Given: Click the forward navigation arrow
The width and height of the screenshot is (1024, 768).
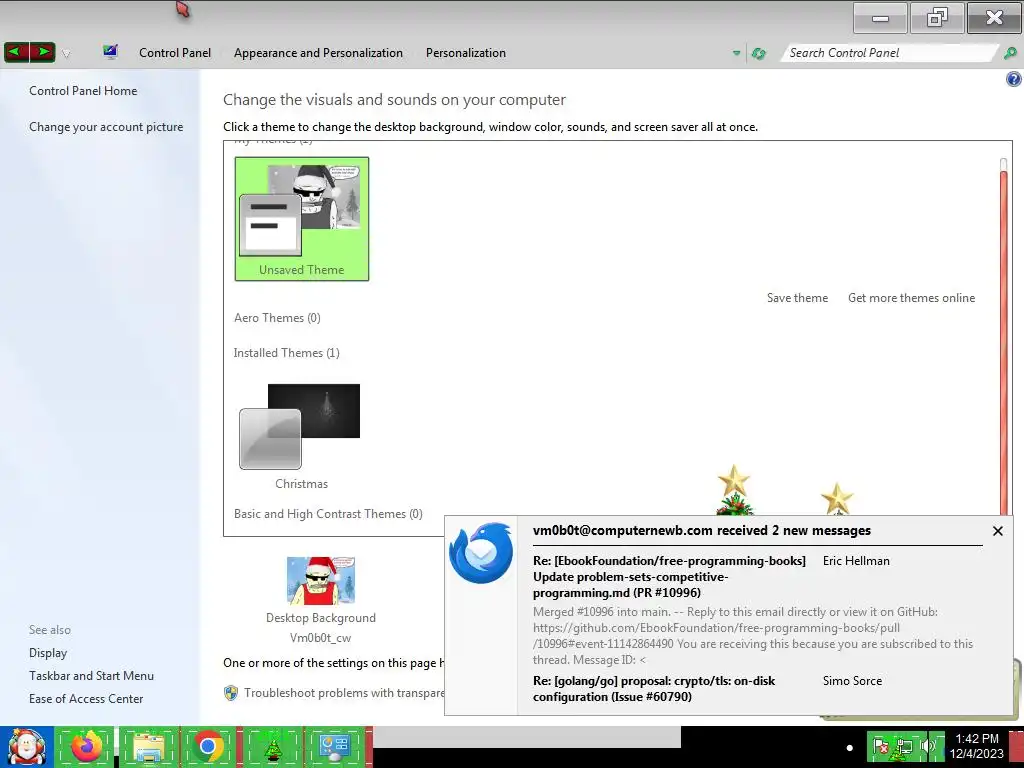Looking at the screenshot, I should [42, 52].
